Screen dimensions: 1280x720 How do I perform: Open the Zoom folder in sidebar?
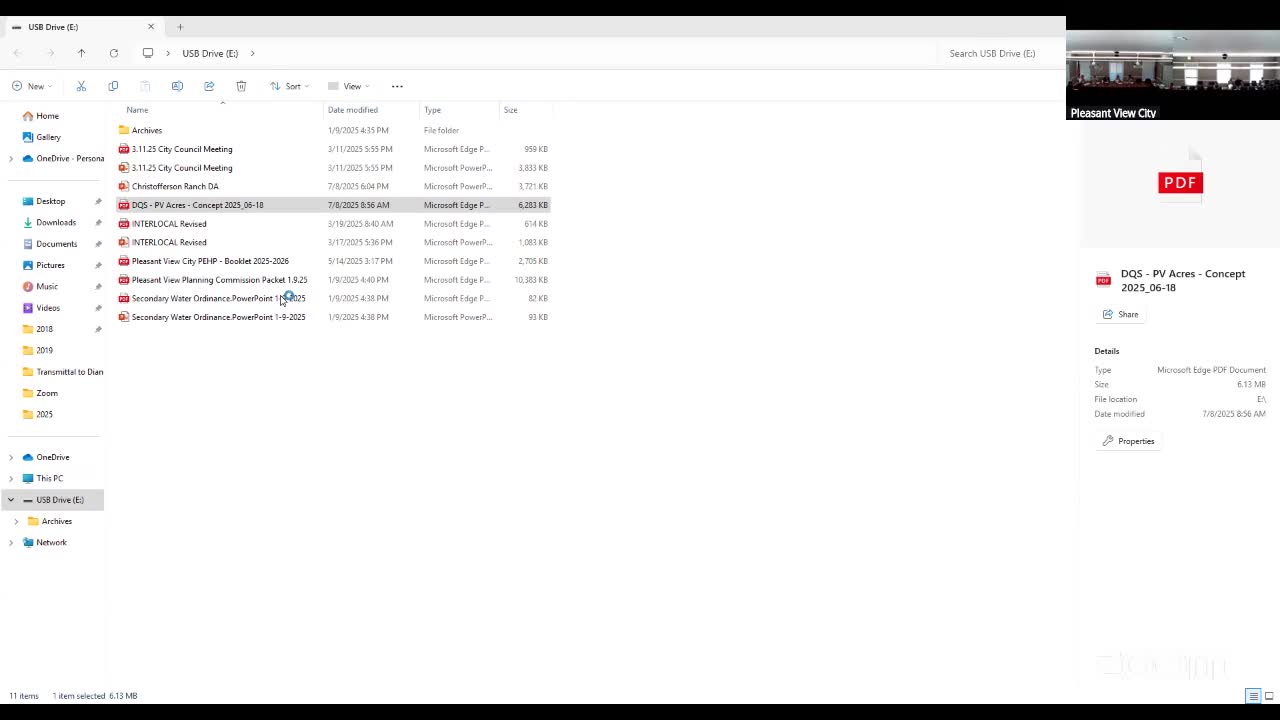click(47, 393)
